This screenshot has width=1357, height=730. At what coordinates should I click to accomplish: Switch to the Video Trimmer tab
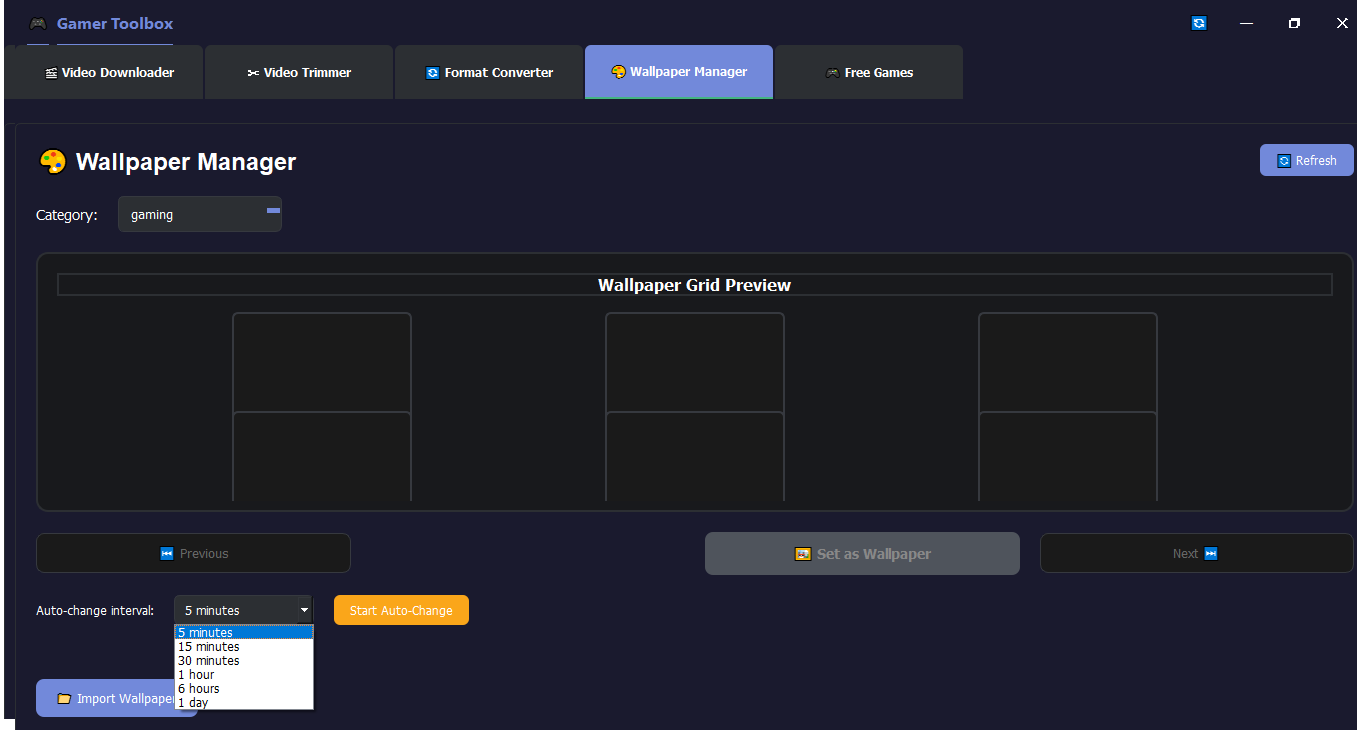tap(299, 72)
